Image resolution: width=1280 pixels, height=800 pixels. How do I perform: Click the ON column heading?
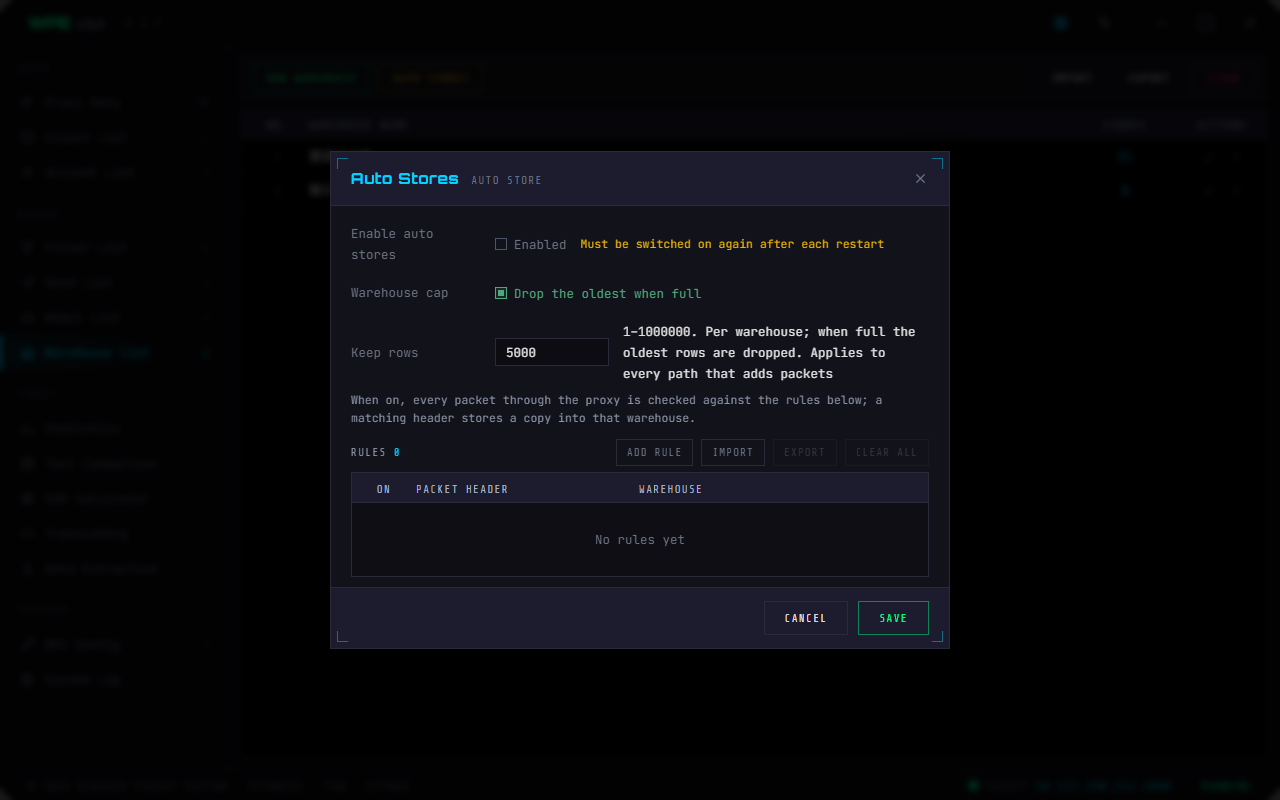click(x=384, y=489)
